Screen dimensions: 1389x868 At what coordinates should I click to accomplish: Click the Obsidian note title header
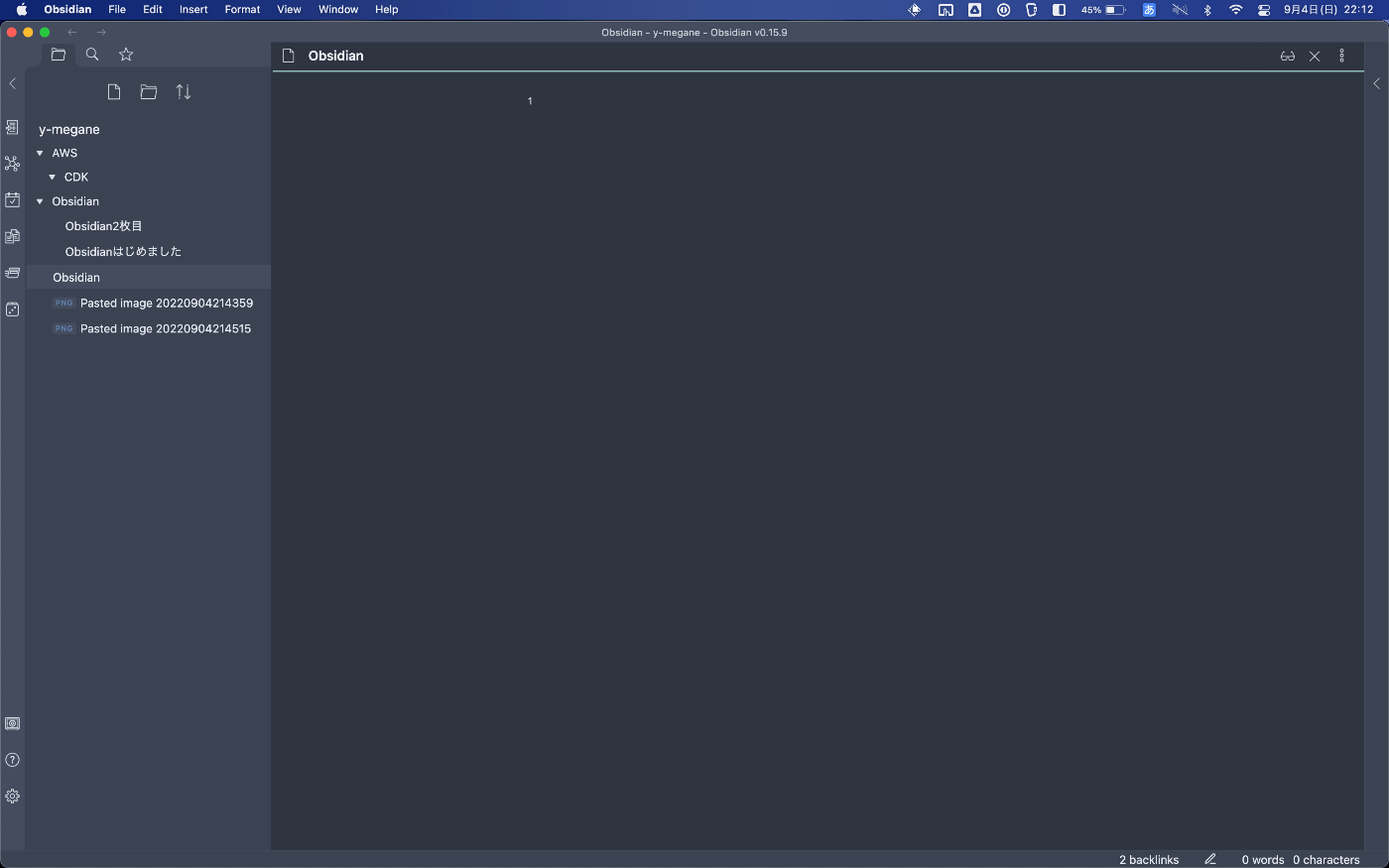pyautogui.click(x=336, y=56)
